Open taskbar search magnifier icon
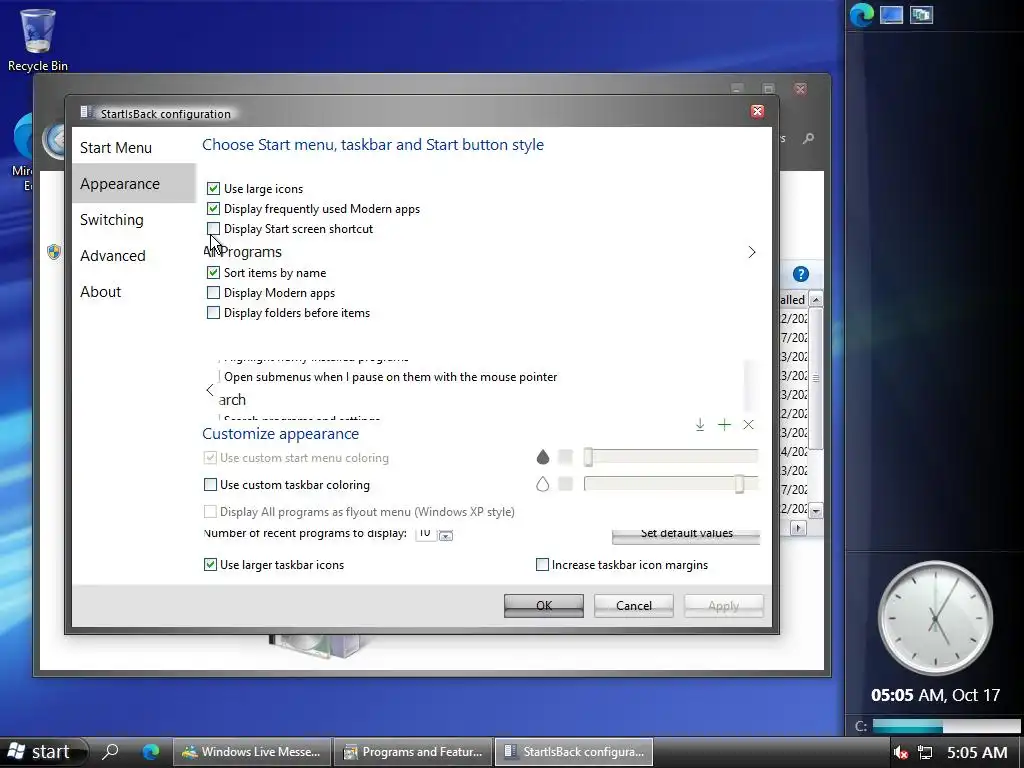 coord(110,752)
